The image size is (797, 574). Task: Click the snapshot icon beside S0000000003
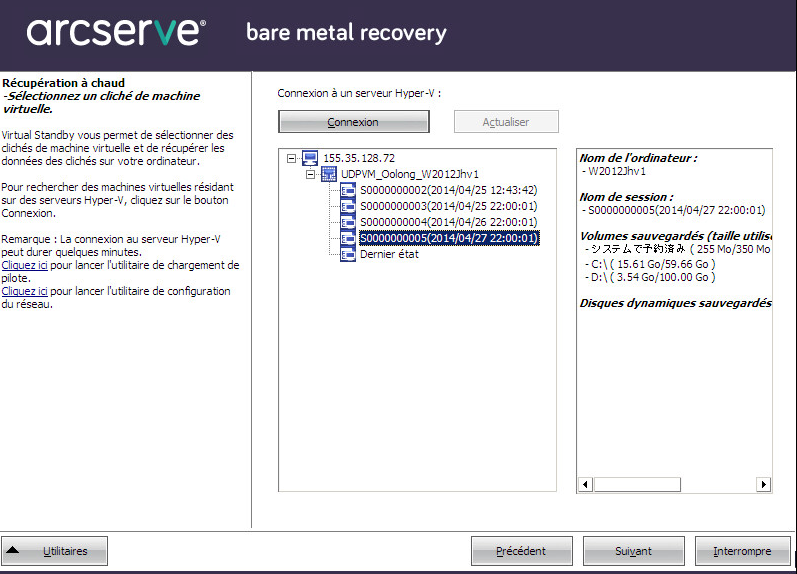point(348,206)
